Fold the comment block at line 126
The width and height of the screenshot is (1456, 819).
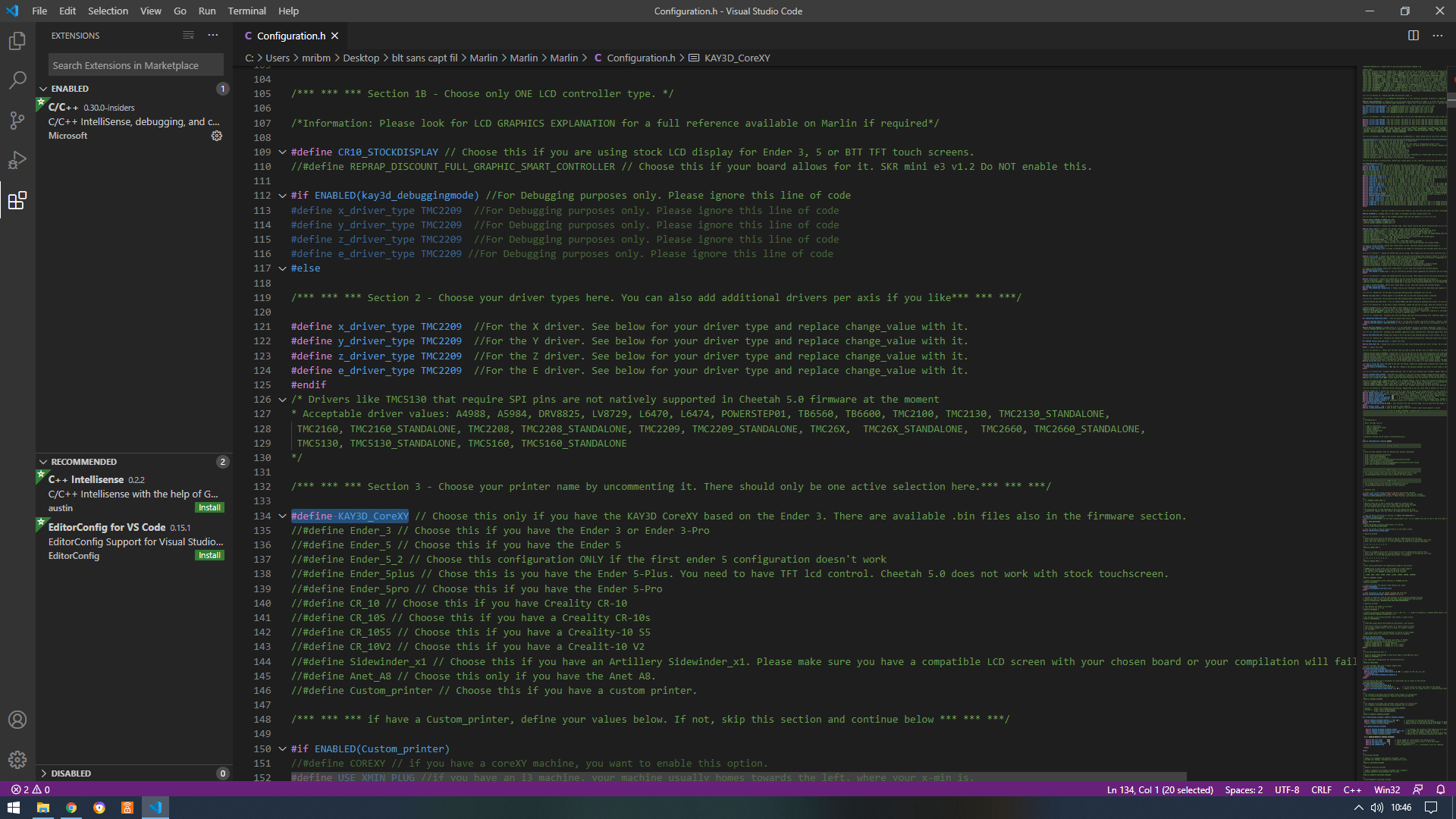pos(283,400)
